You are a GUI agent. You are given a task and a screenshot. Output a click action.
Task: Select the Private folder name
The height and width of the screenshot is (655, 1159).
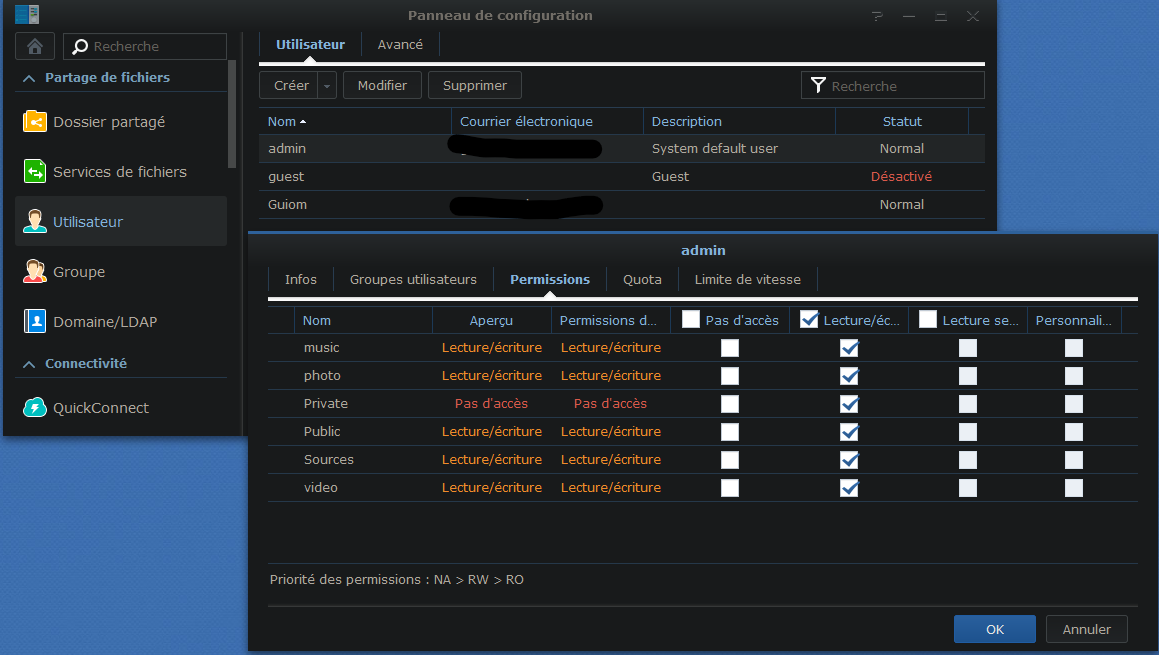pos(325,404)
